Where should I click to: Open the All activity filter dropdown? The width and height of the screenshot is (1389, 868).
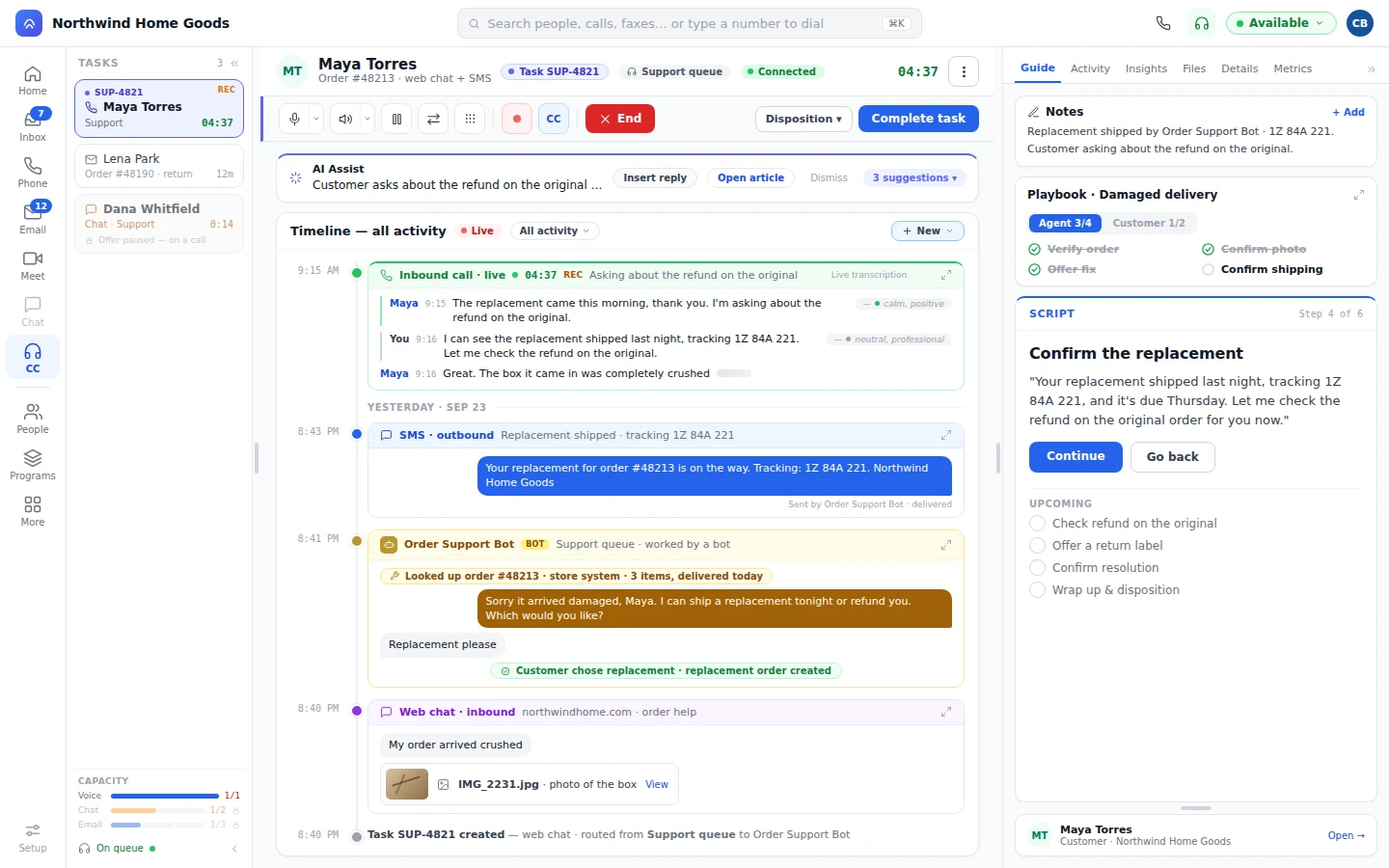(x=555, y=231)
